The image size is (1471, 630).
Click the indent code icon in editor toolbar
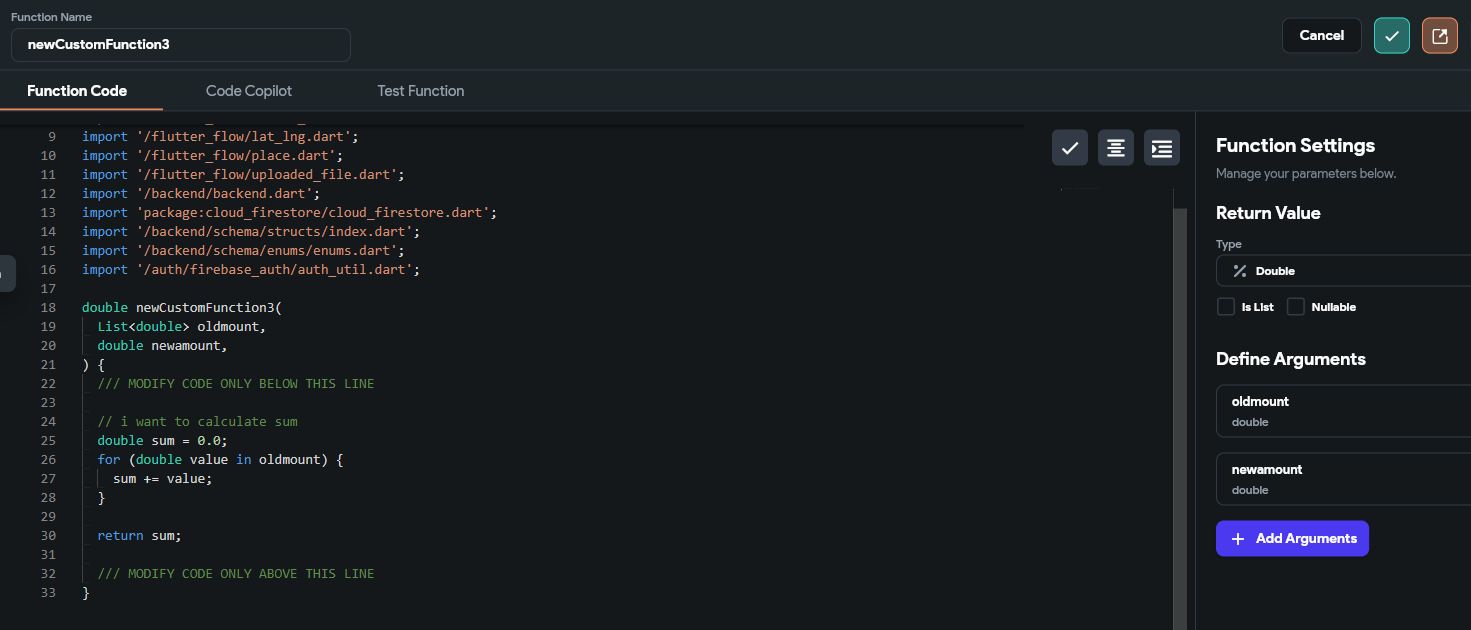1162,148
